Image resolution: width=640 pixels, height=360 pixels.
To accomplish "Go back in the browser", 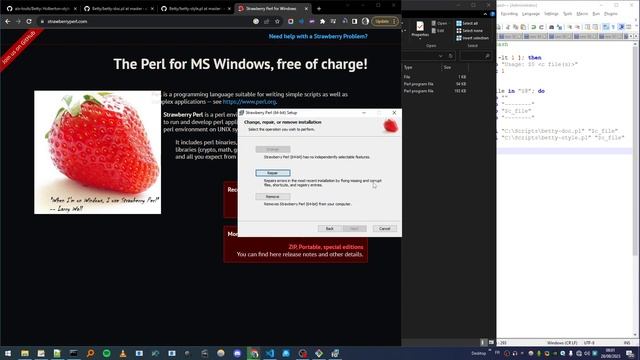I will point(8,21).
